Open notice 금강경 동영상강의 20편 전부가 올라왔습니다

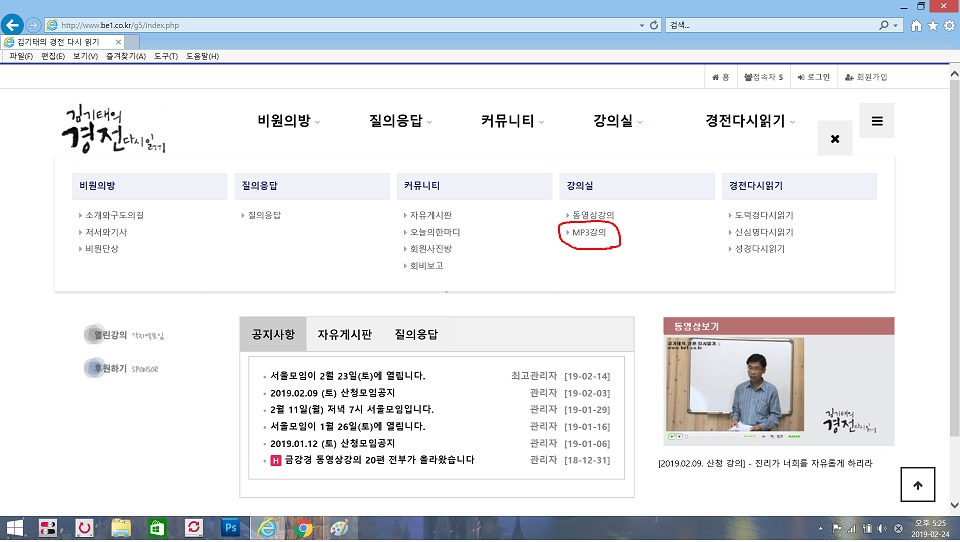click(x=379, y=459)
